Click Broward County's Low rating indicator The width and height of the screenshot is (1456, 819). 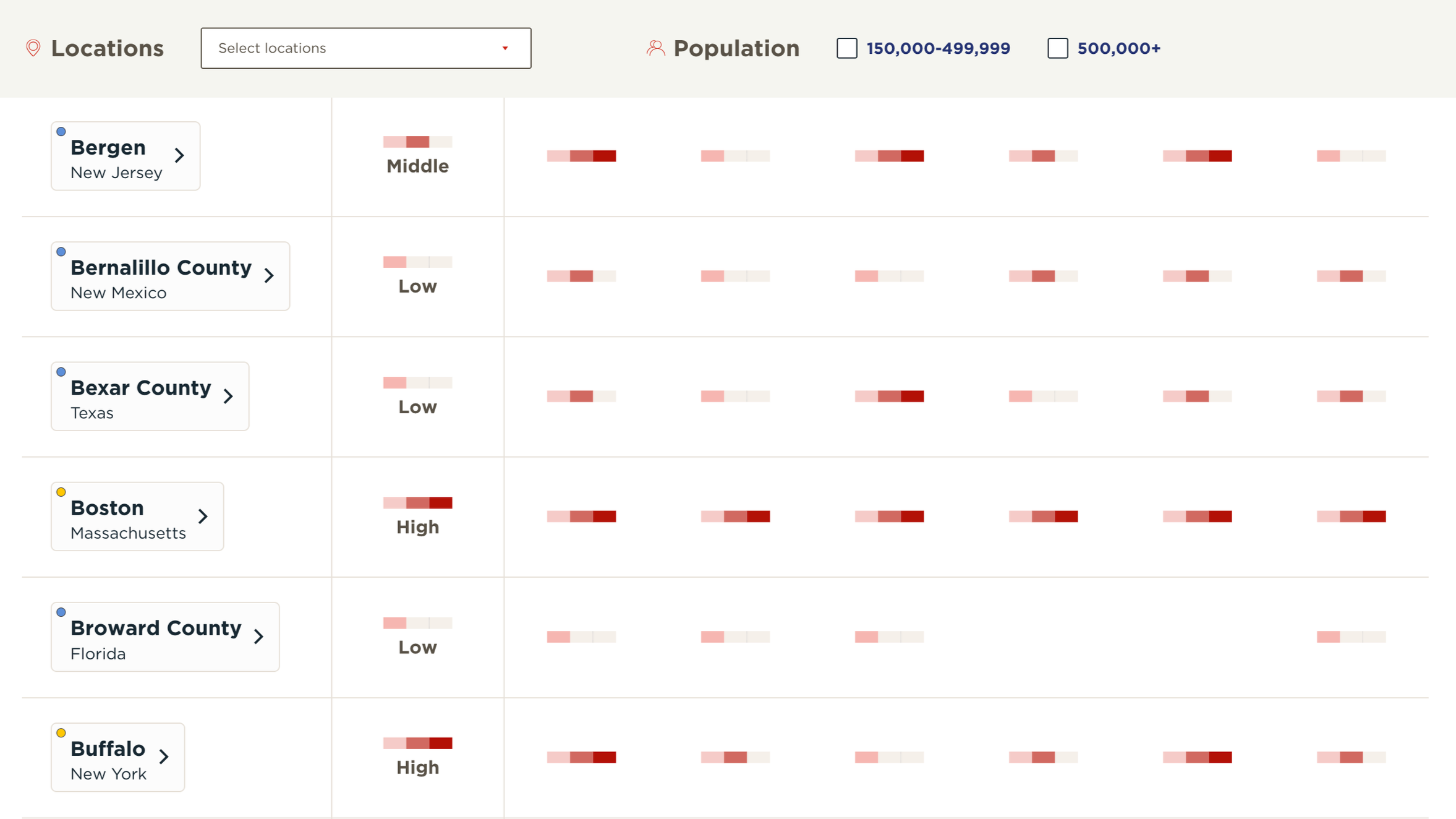point(418,623)
